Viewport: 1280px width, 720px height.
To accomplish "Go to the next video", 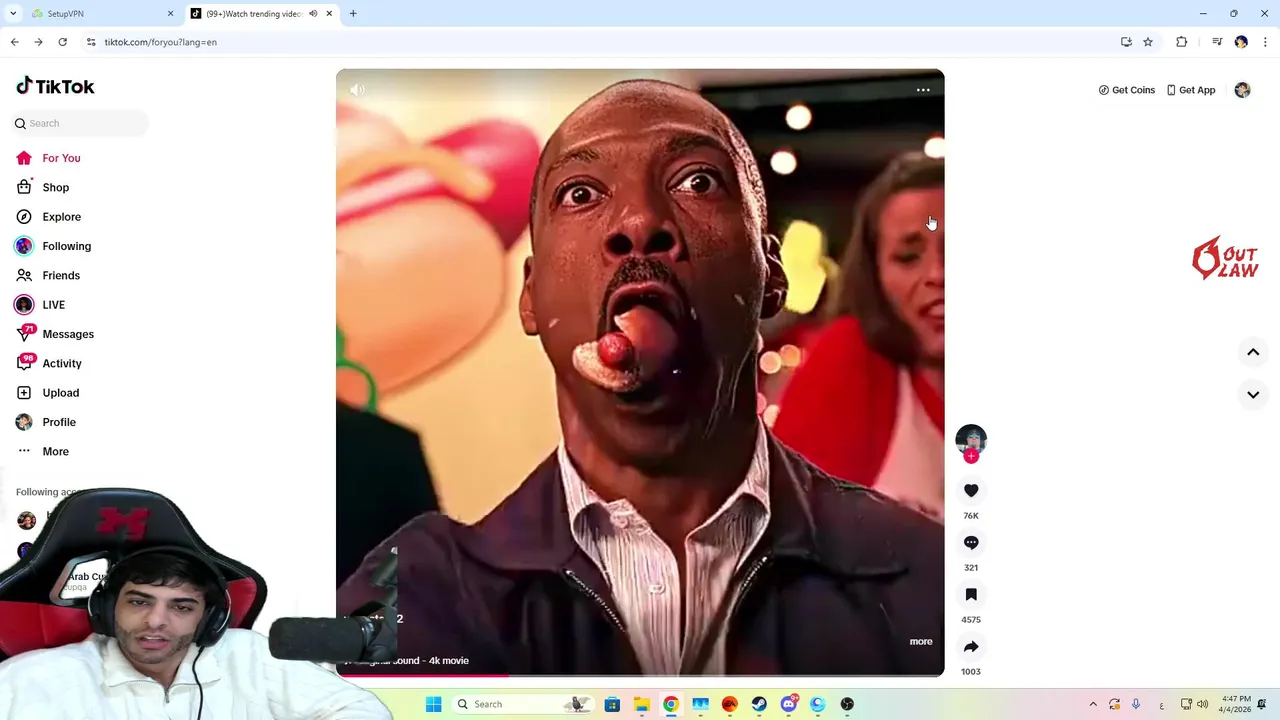I will 1253,394.
